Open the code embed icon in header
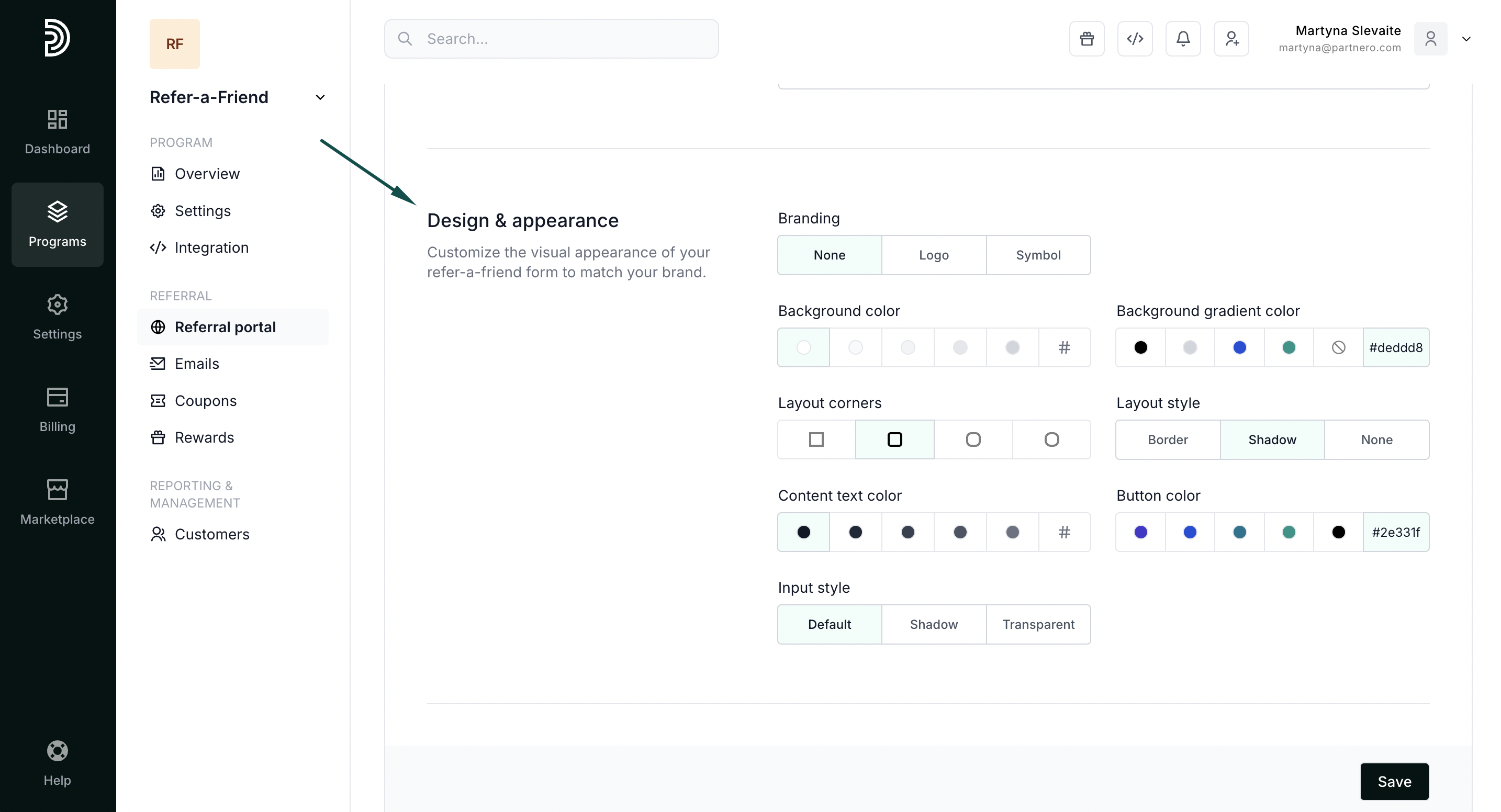Image resolution: width=1501 pixels, height=812 pixels. (x=1135, y=38)
